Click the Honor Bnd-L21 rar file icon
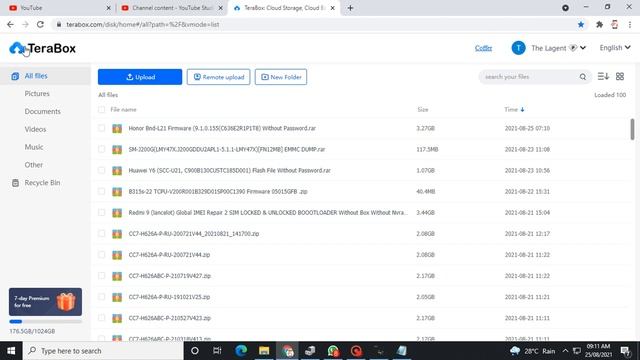The image size is (640, 360). [117, 128]
